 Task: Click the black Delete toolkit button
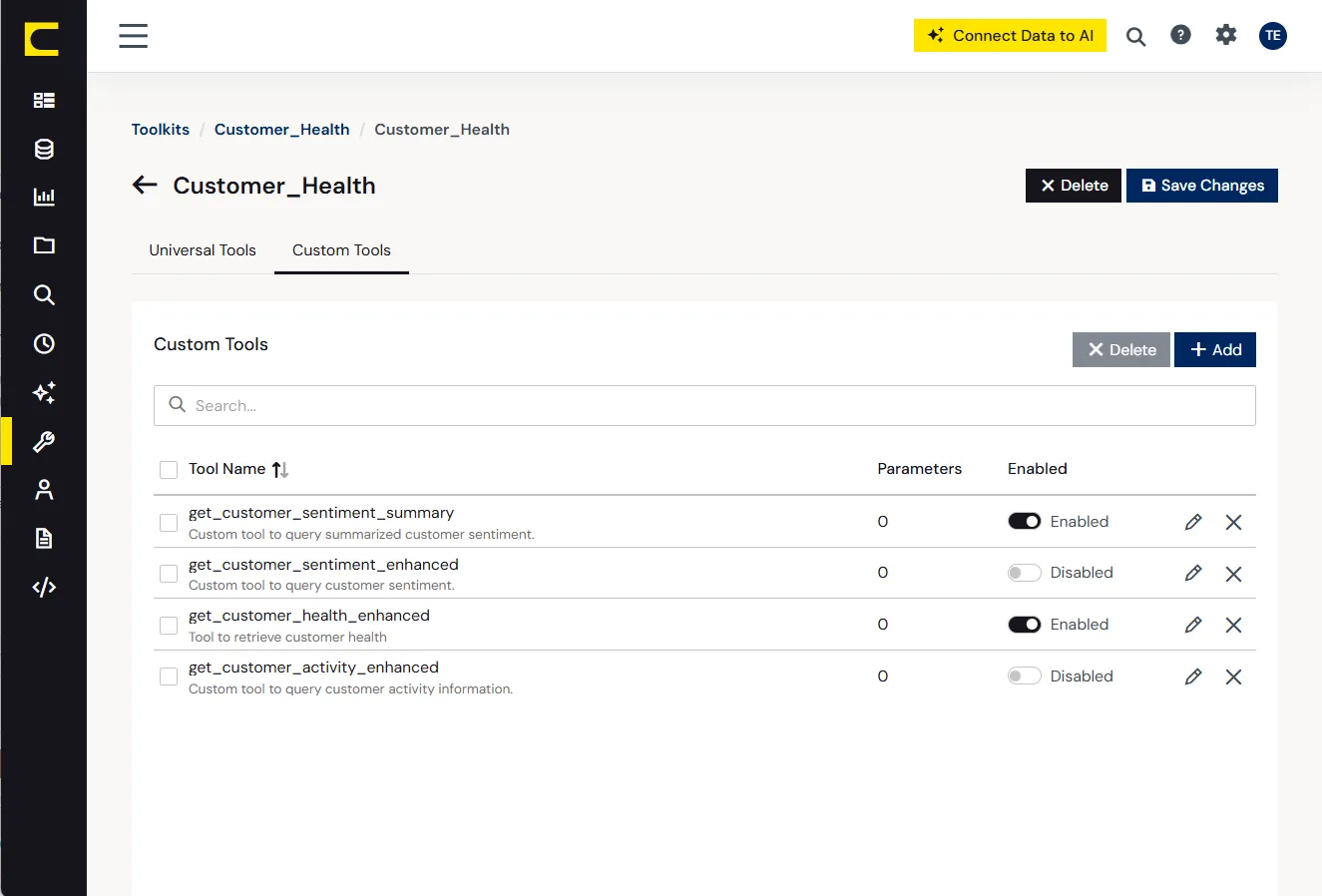pos(1074,186)
